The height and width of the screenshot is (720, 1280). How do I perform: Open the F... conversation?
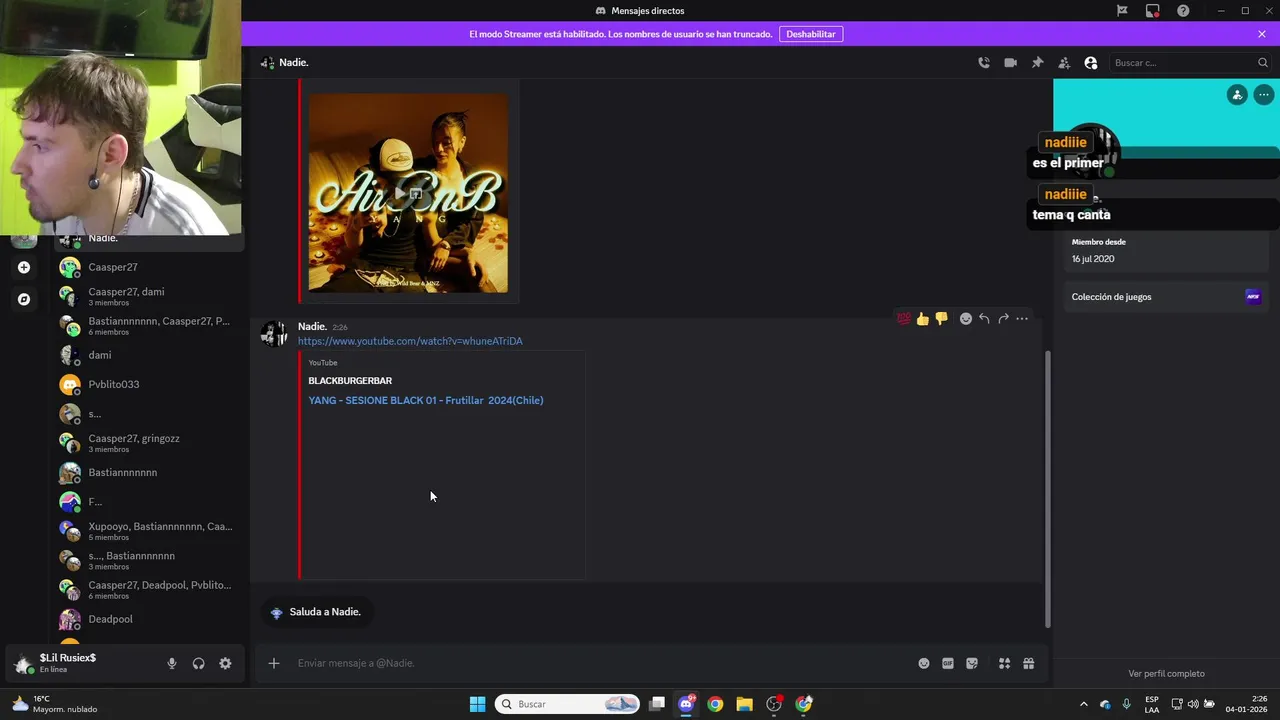[149, 501]
